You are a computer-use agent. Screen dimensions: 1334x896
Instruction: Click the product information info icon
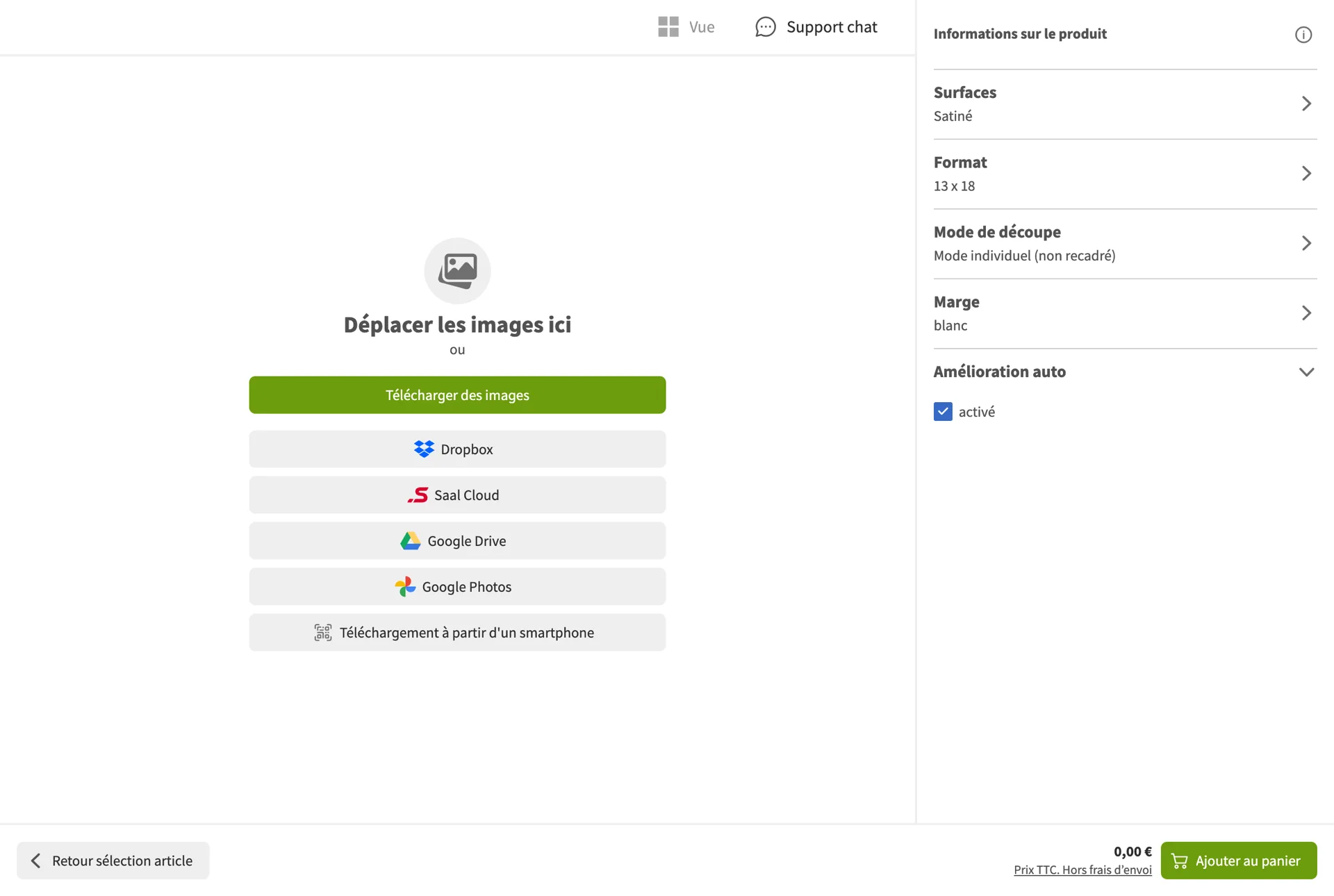coord(1303,35)
